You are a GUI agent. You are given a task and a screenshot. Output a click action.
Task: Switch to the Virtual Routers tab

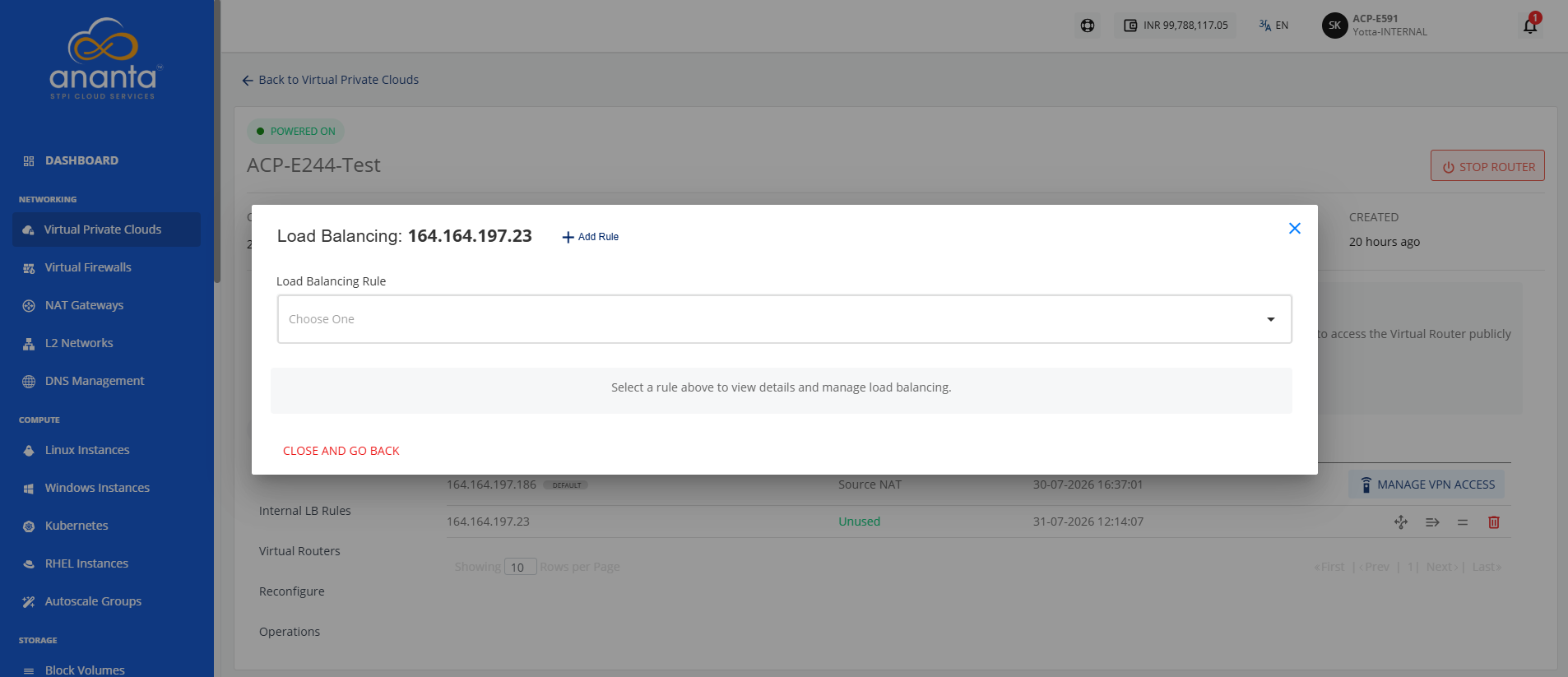point(299,551)
